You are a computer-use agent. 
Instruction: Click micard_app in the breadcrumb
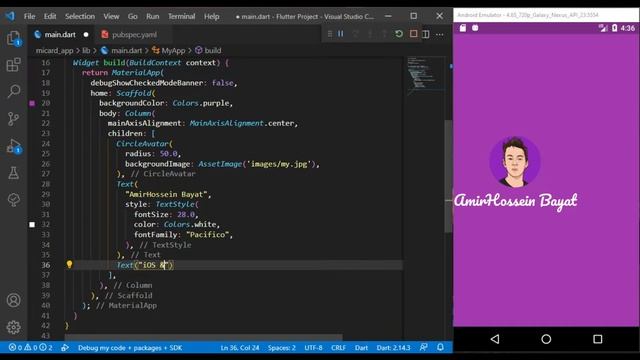point(54,51)
